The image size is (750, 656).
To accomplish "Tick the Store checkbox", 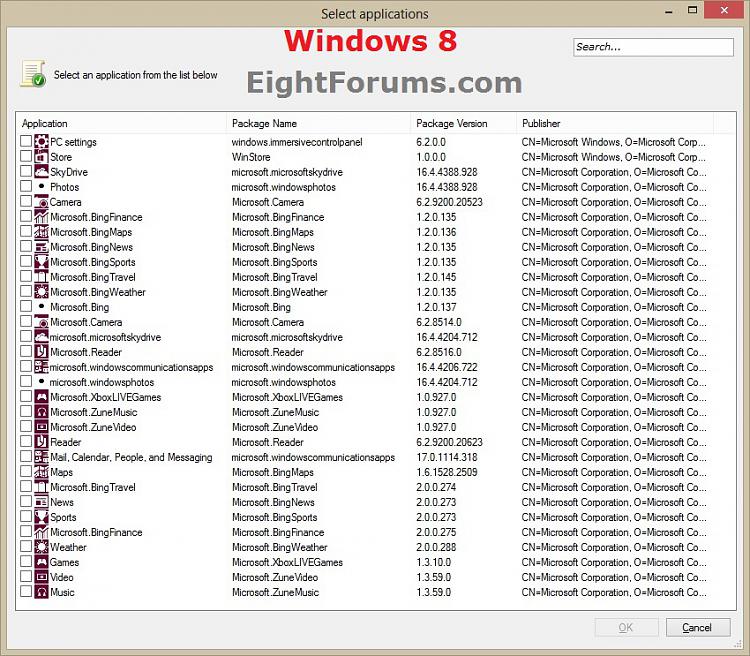I will [x=26, y=156].
